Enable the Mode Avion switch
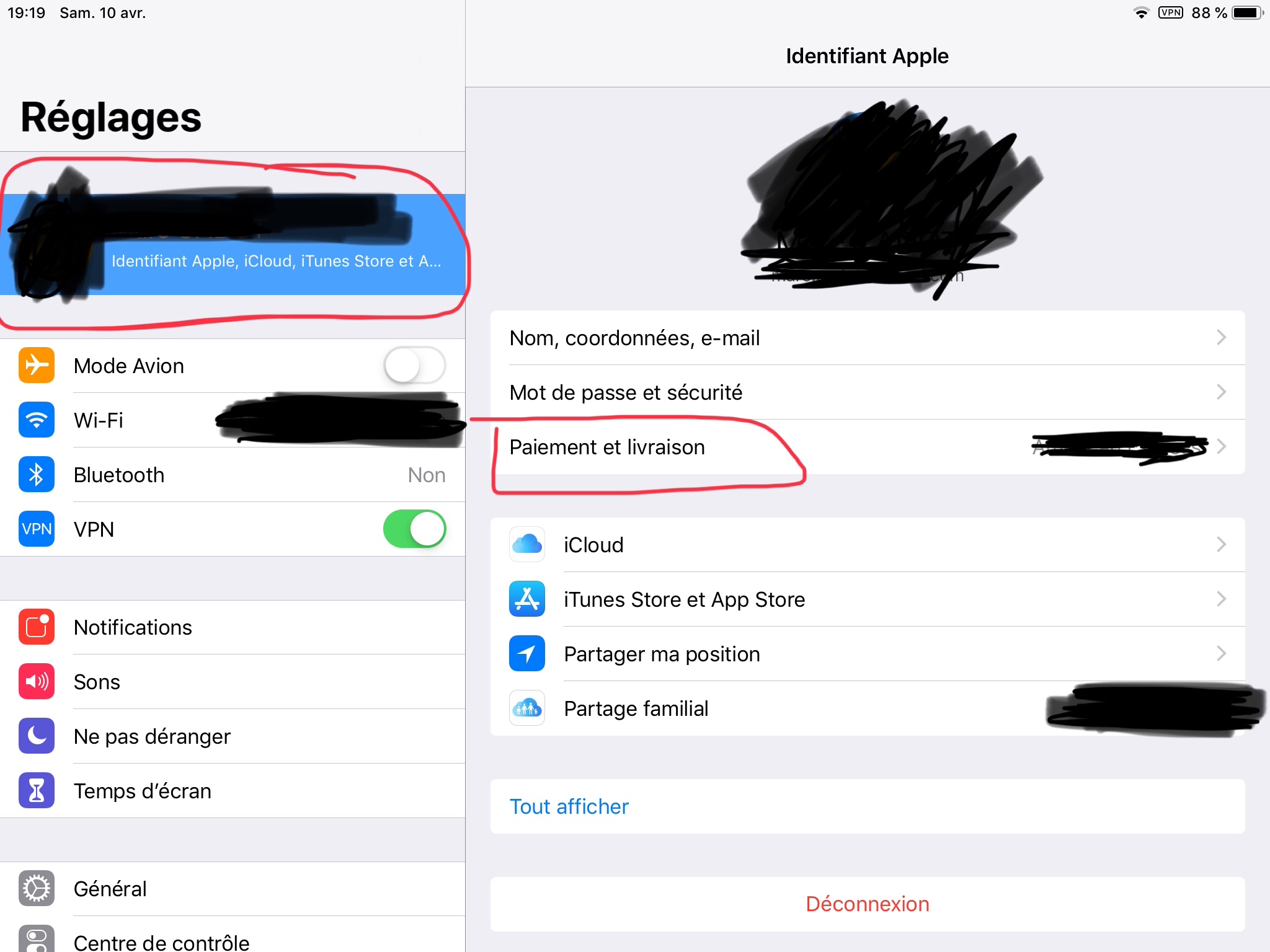This screenshot has height=952, width=1270. coord(414,366)
